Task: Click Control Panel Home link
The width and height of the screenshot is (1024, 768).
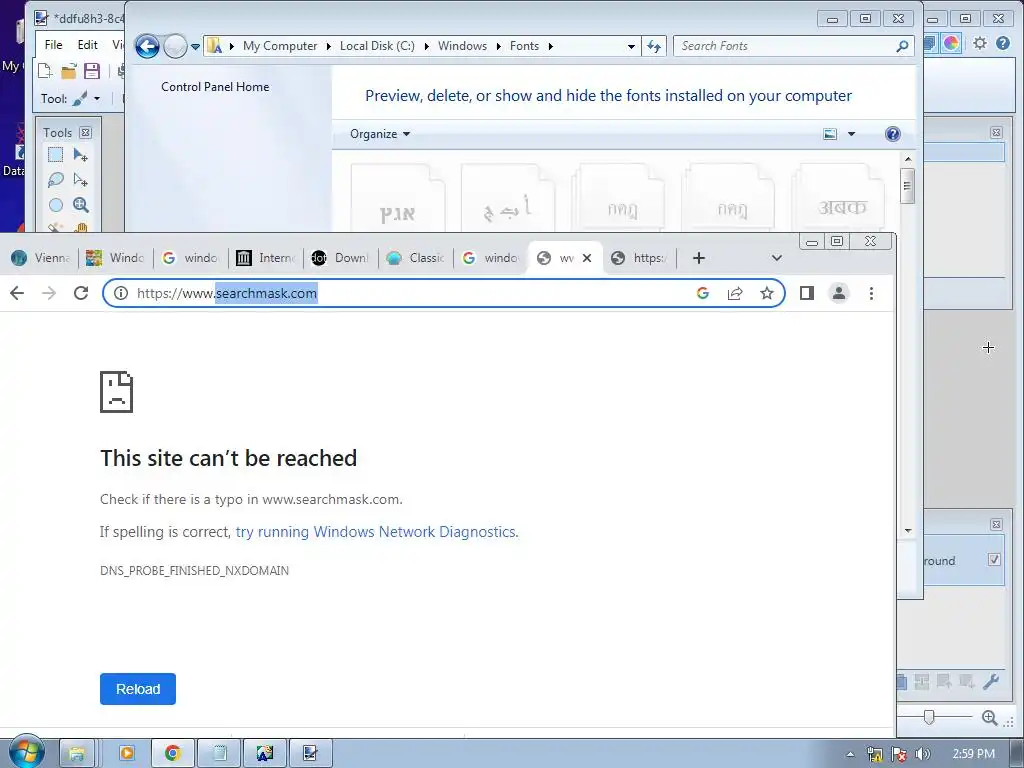Action: pyautogui.click(x=215, y=87)
